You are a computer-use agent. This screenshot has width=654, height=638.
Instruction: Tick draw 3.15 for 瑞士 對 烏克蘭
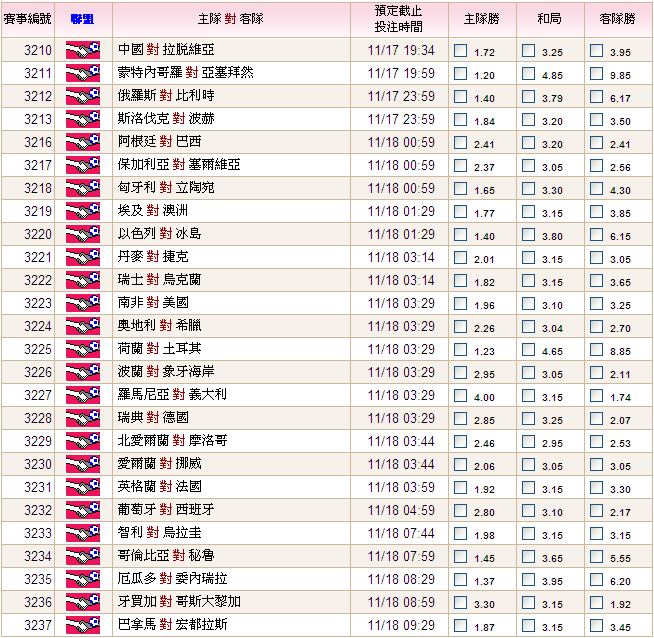(528, 280)
